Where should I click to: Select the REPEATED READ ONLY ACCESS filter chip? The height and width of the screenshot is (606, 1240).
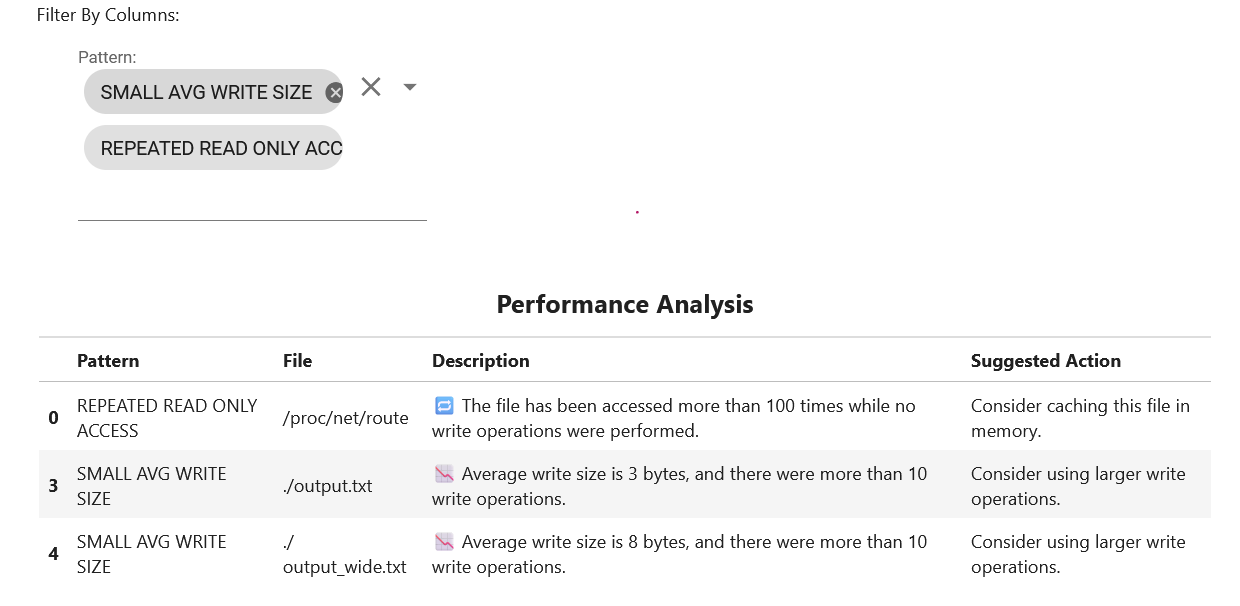(213, 148)
